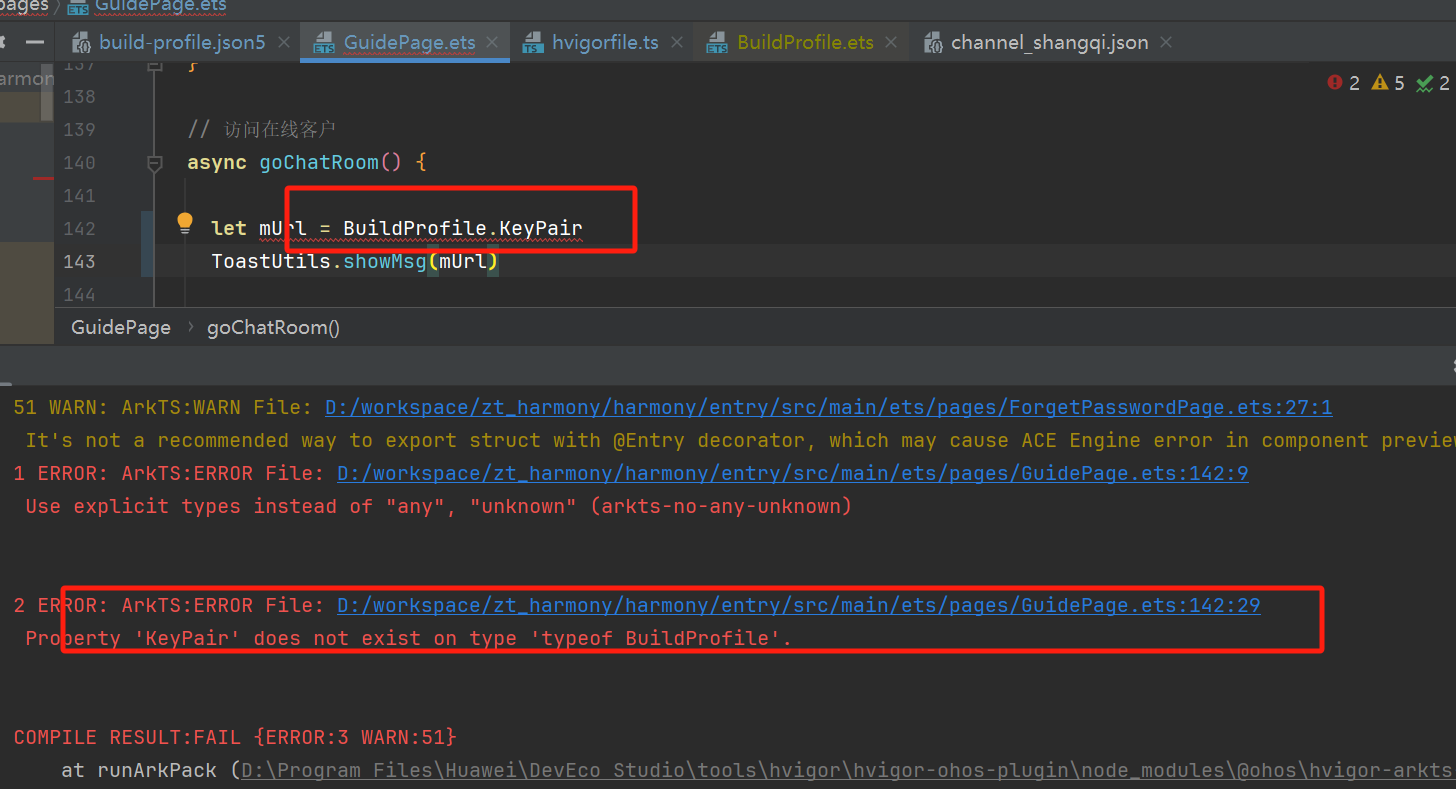Screen dimensions: 1456x789
Task: Click the TS file icon on hvigorfile.ts tab
Action: [x=533, y=43]
